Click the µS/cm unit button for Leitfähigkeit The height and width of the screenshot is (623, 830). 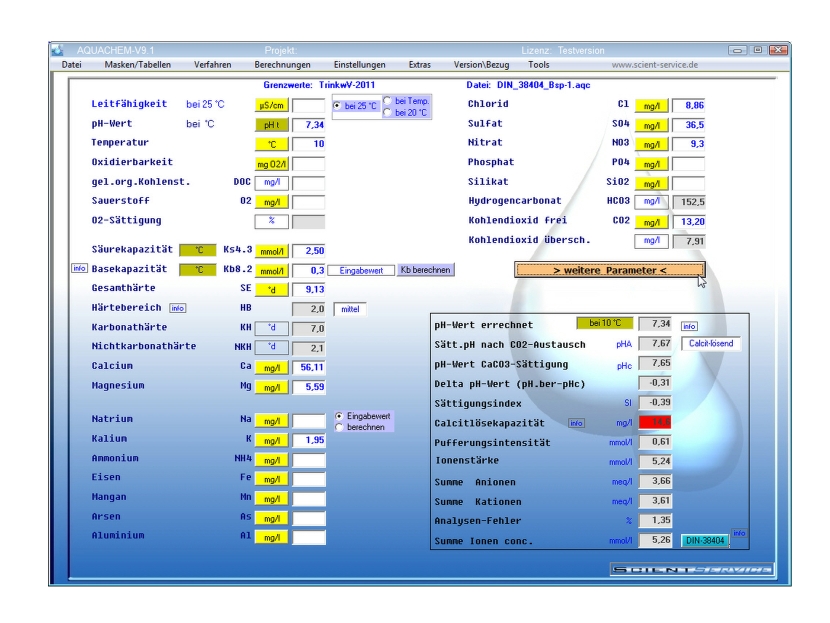tap(272, 105)
